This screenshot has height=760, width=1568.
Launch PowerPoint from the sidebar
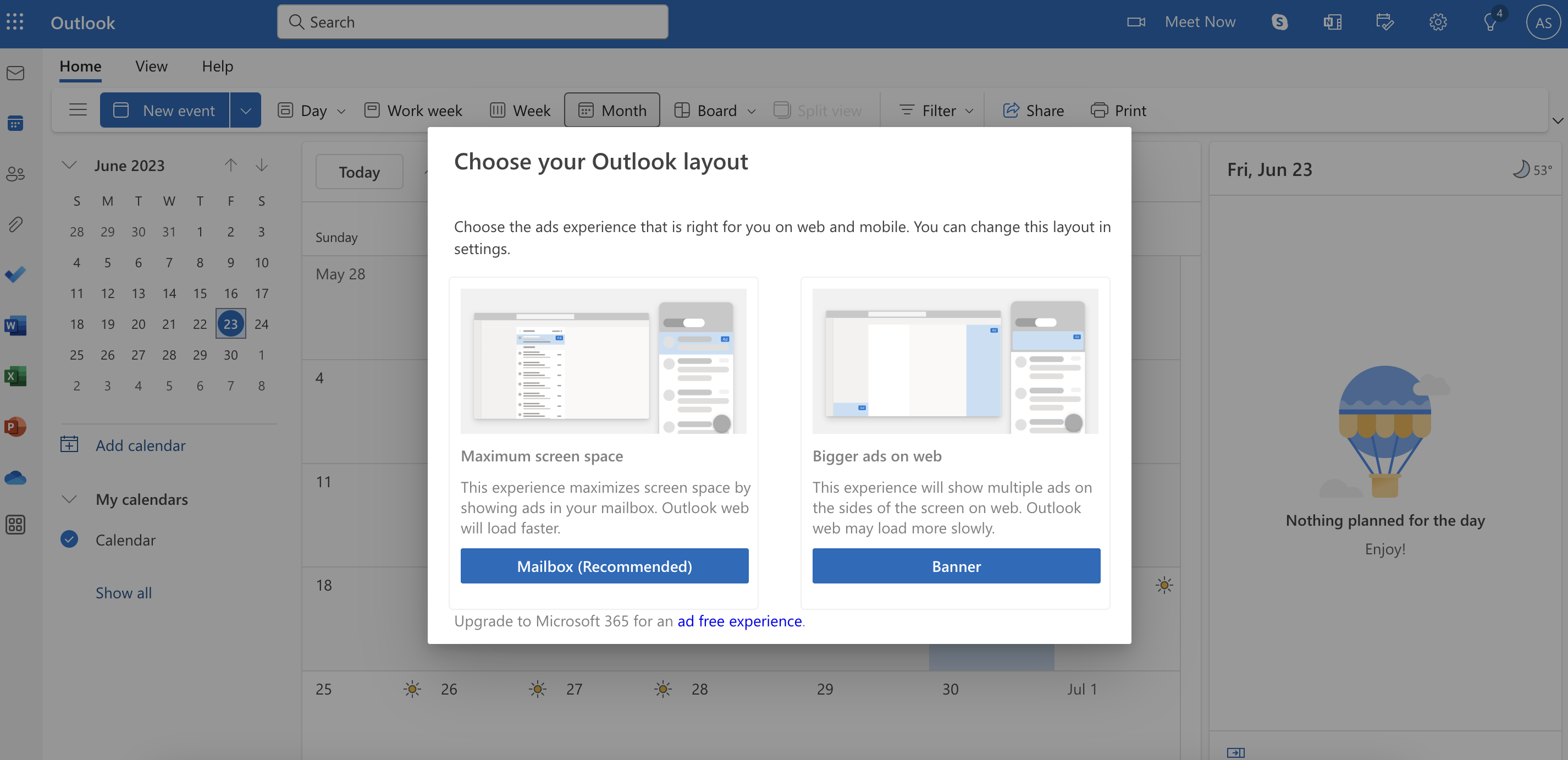click(15, 426)
